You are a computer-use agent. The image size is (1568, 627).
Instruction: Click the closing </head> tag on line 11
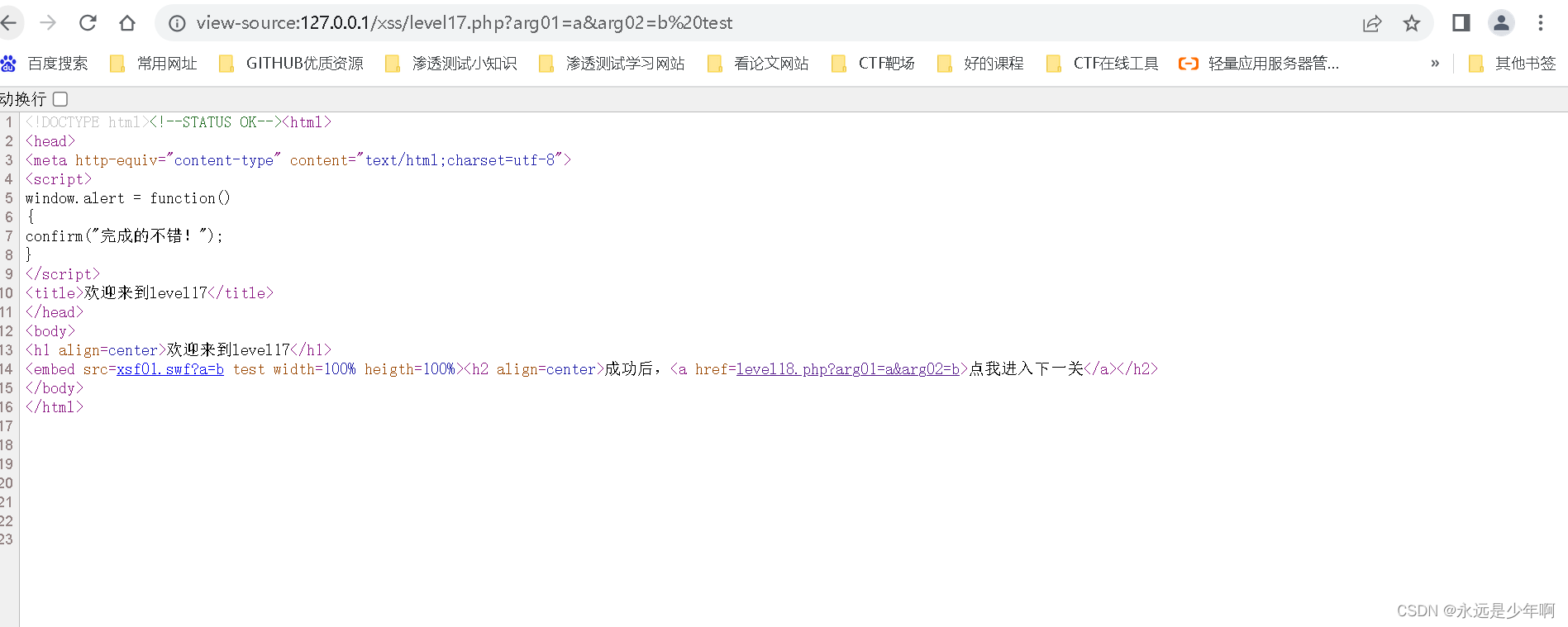(x=55, y=312)
